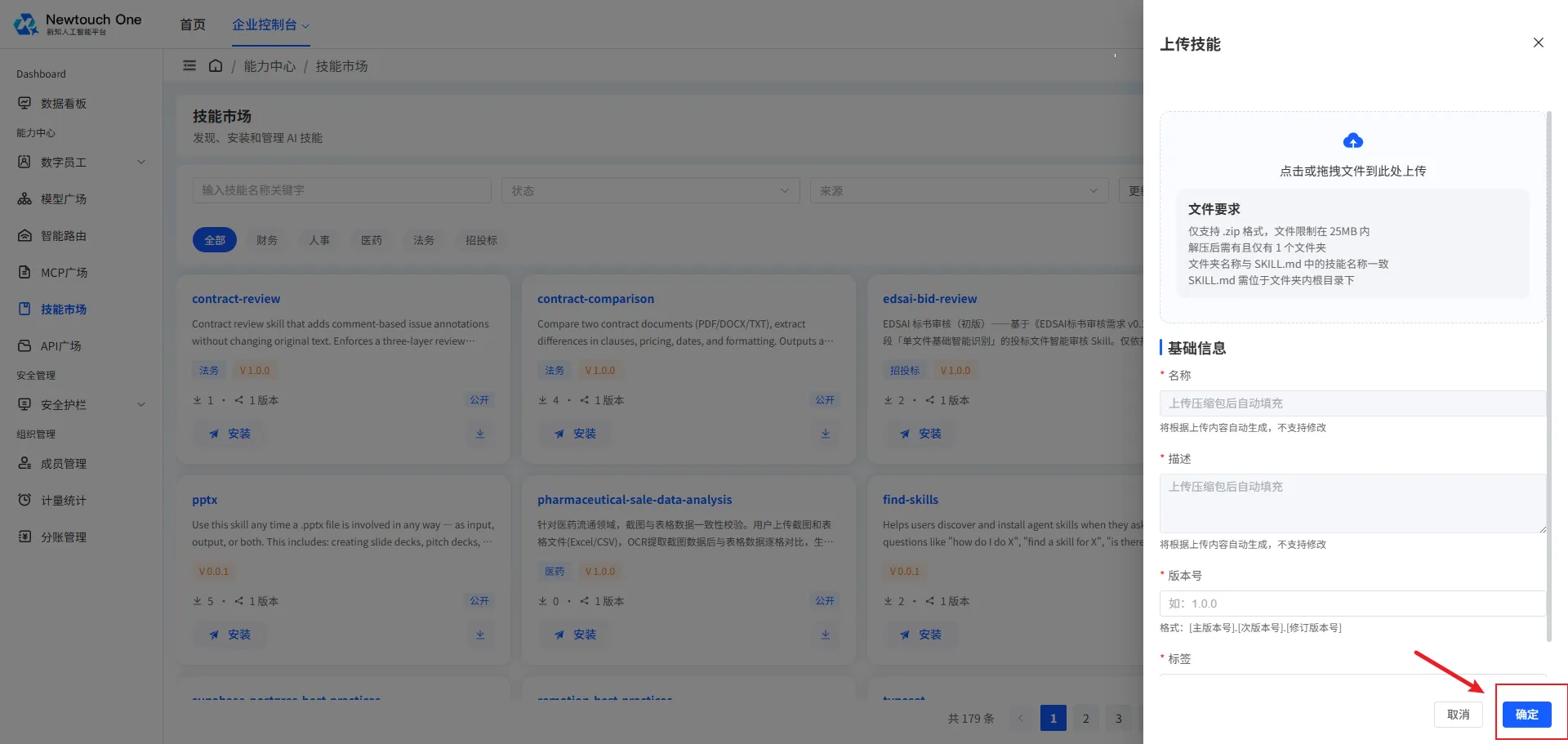Image resolution: width=1568 pixels, height=744 pixels.
Task: Install the contract-review skill
Action: pyautogui.click(x=230, y=434)
